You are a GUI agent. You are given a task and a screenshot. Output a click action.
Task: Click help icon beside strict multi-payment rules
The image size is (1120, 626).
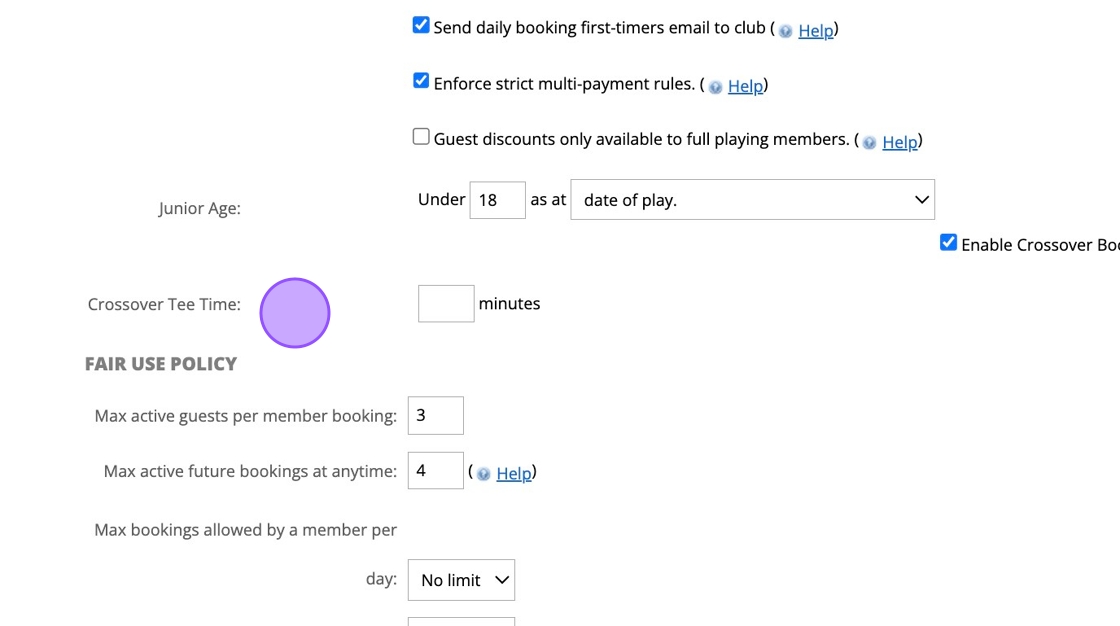(715, 87)
